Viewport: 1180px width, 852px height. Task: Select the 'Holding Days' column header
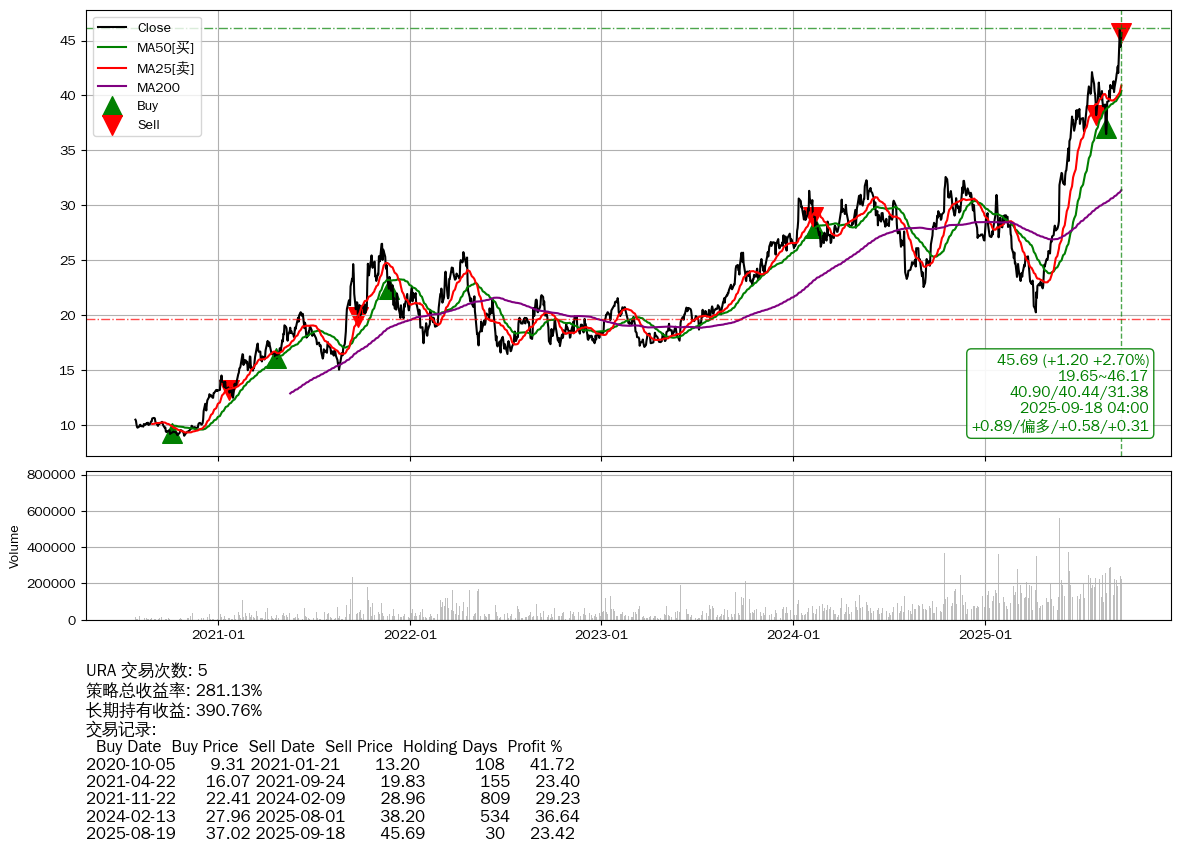coord(450,747)
